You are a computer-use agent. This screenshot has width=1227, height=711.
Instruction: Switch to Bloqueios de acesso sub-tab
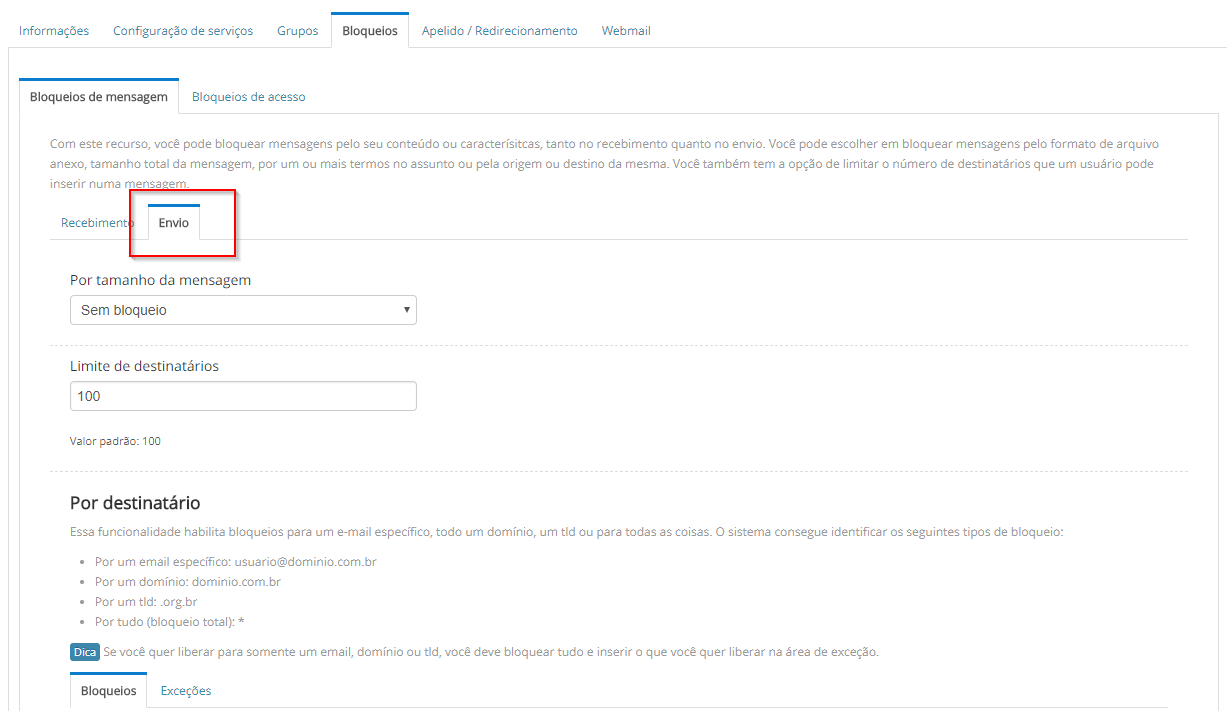point(248,97)
